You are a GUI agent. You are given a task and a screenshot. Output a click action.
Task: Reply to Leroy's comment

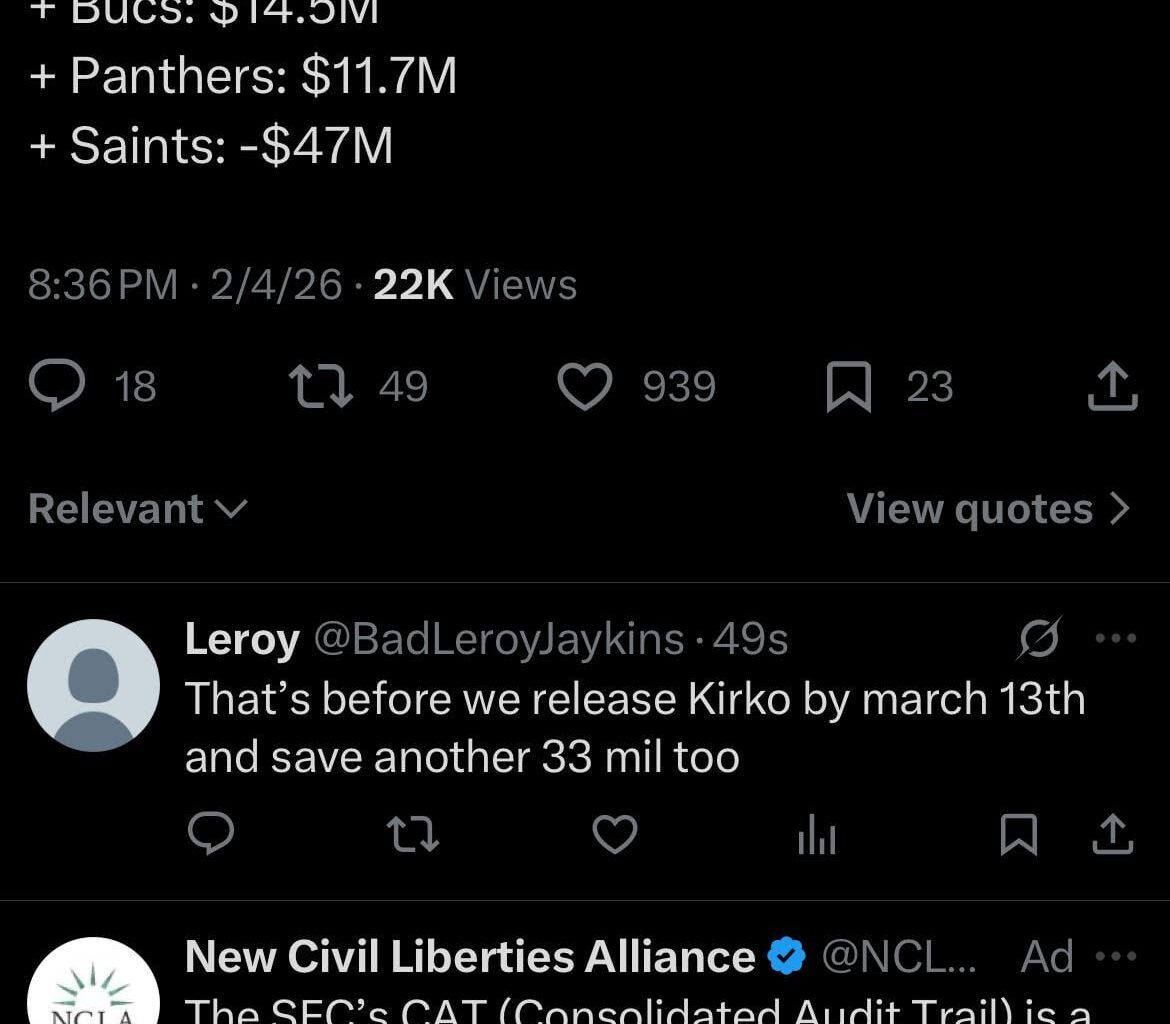pos(211,834)
